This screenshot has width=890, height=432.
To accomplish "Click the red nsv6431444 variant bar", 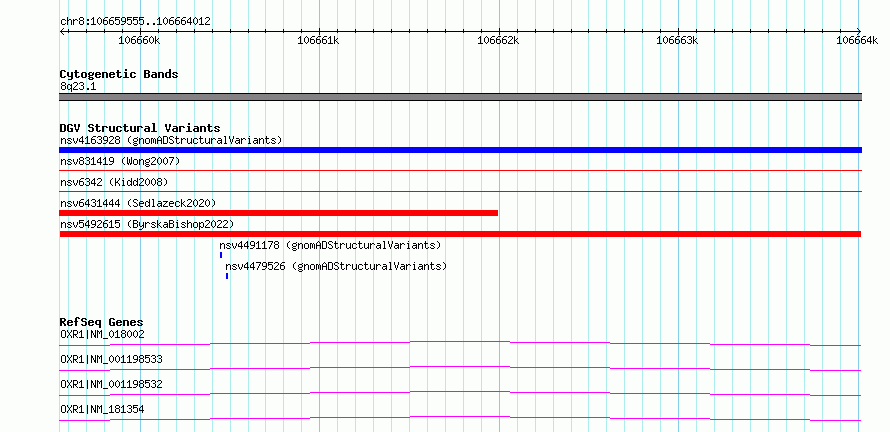I will [x=278, y=213].
